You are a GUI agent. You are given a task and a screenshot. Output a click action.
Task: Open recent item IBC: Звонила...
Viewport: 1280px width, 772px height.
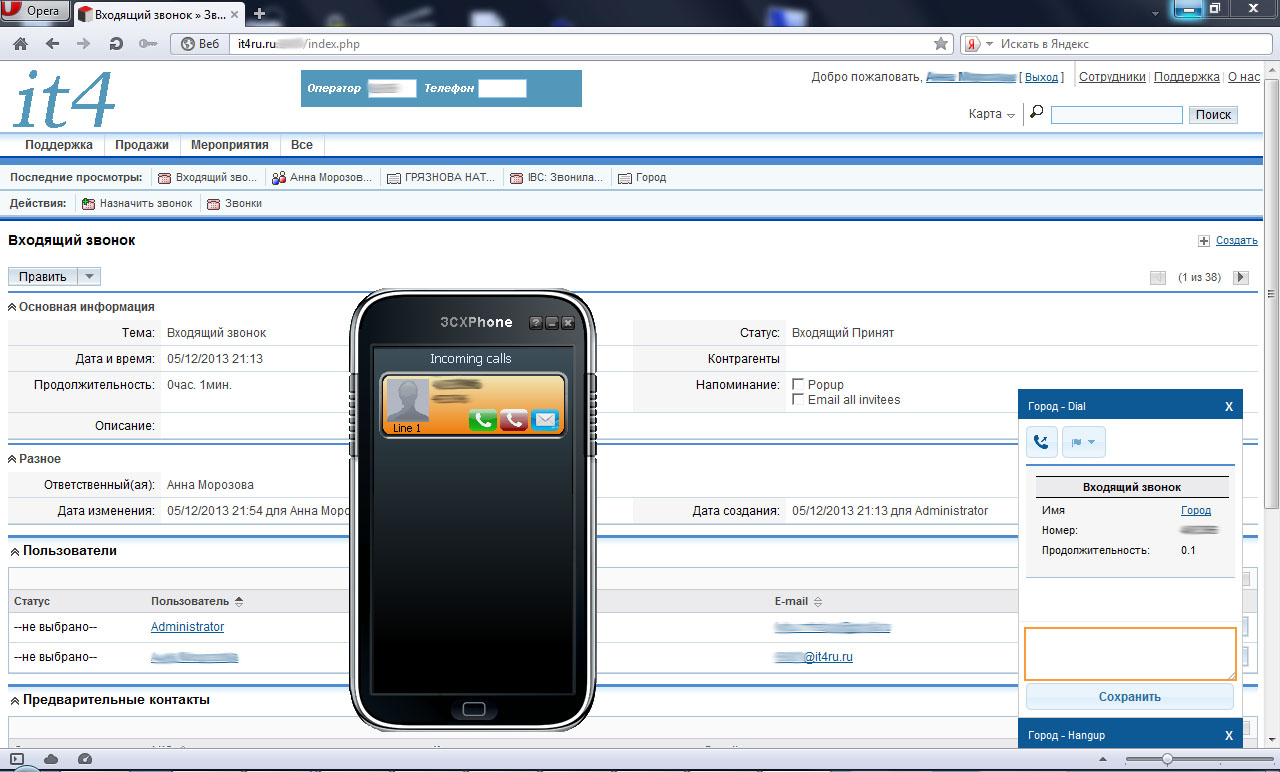pos(557,178)
